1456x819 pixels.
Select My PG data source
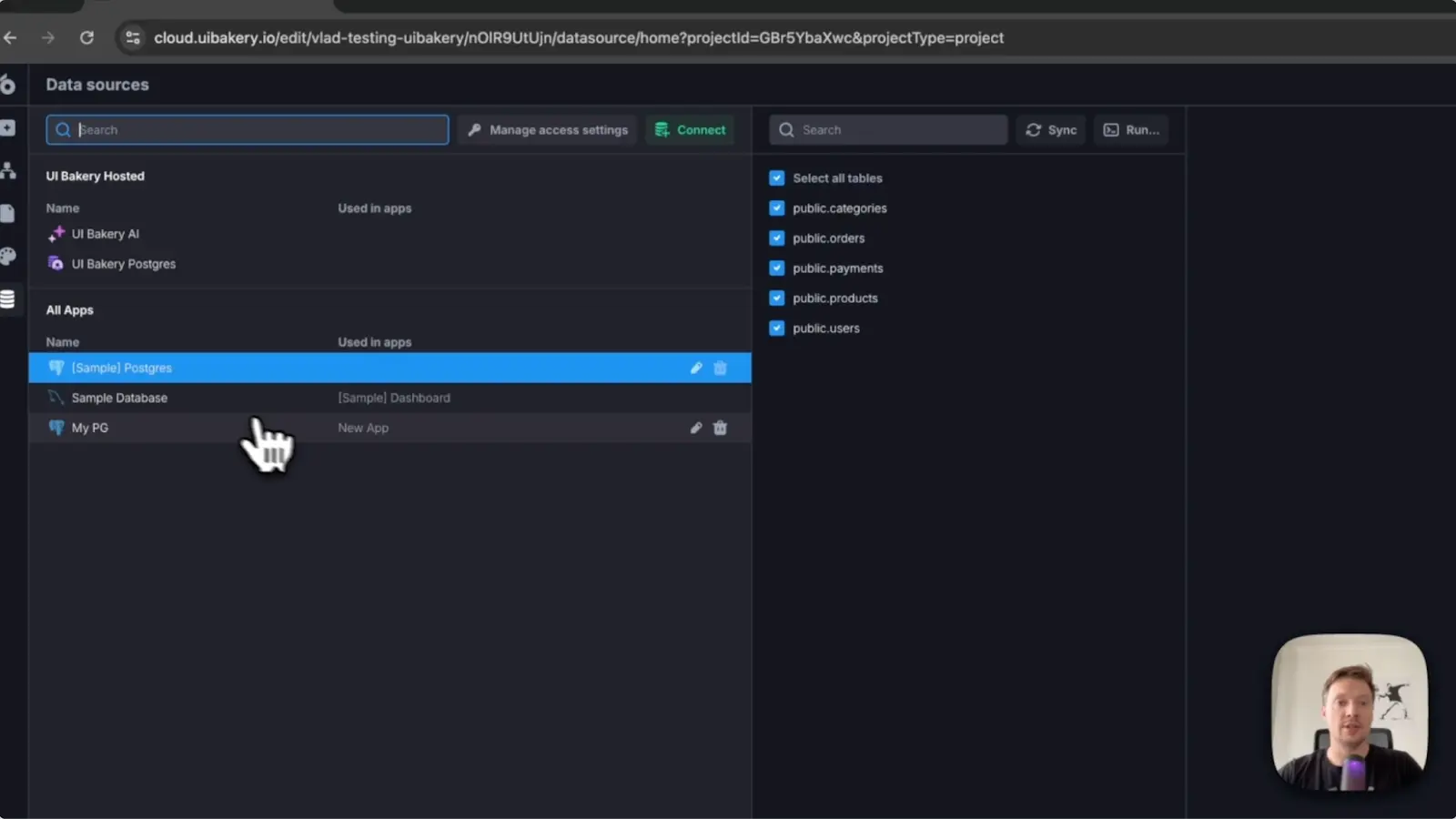click(x=389, y=428)
